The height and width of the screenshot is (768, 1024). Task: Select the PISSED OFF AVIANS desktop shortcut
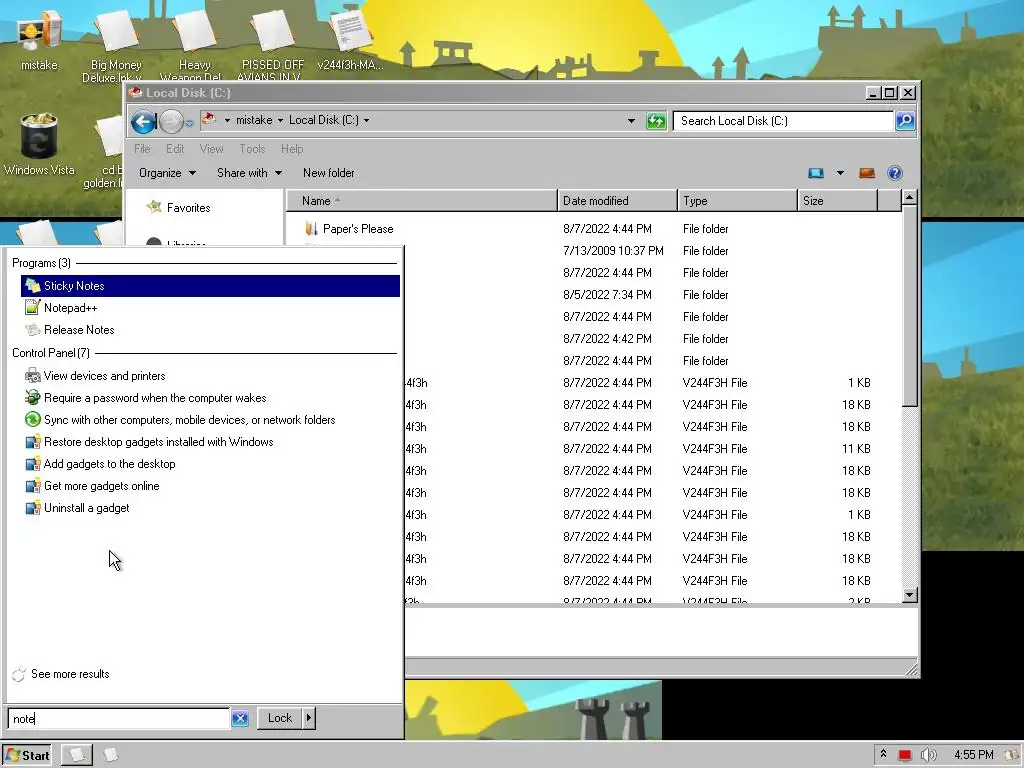(272, 46)
